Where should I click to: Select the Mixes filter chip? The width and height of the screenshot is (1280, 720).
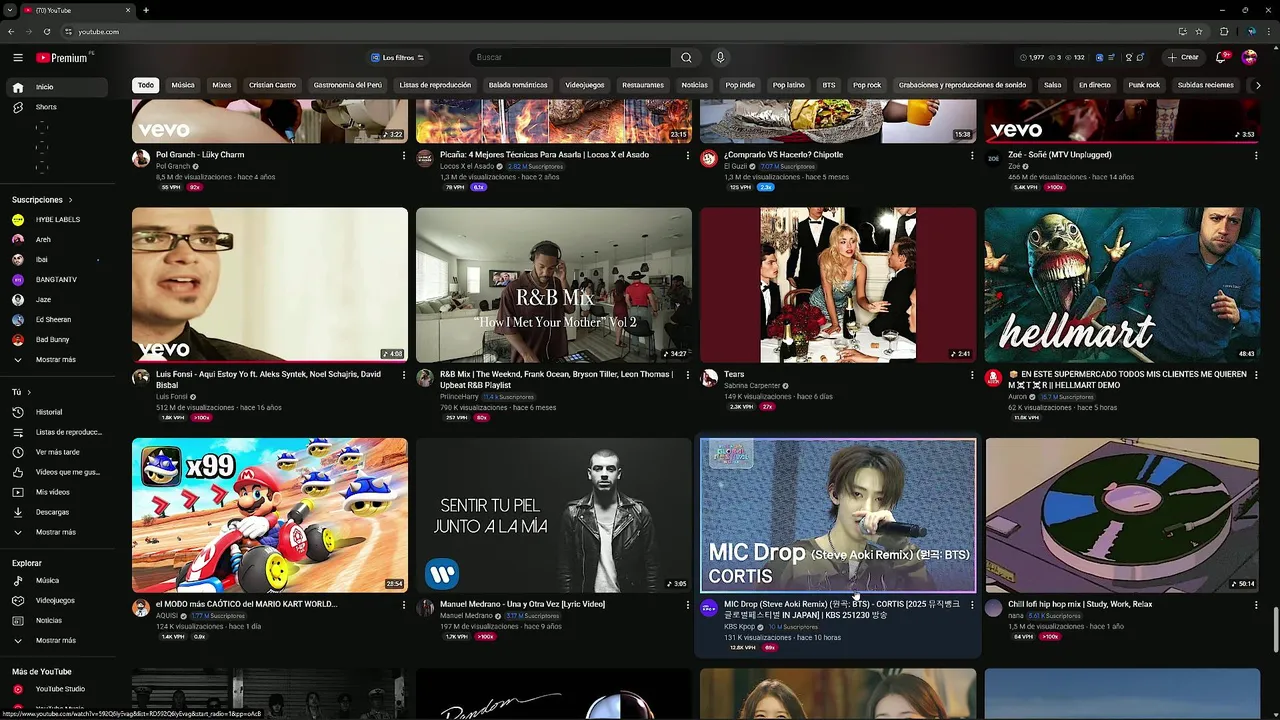coord(222,85)
